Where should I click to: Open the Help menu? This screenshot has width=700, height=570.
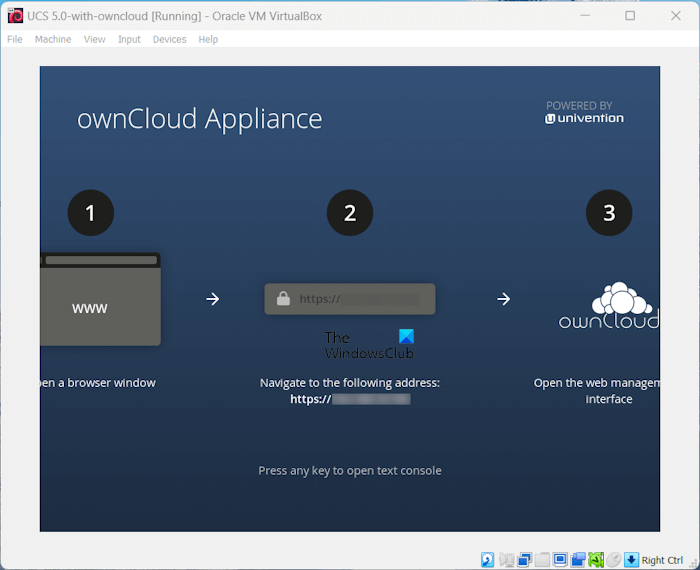tap(208, 39)
